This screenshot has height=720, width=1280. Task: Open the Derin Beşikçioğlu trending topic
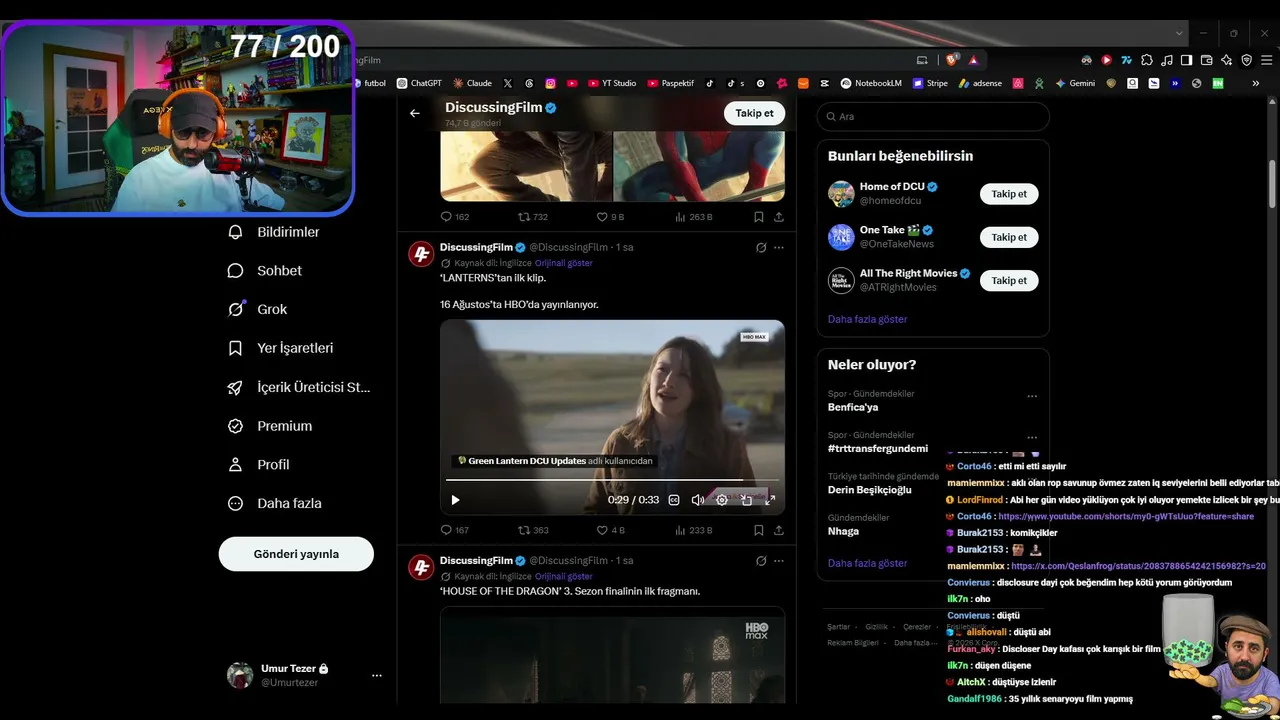pyautogui.click(x=870, y=490)
